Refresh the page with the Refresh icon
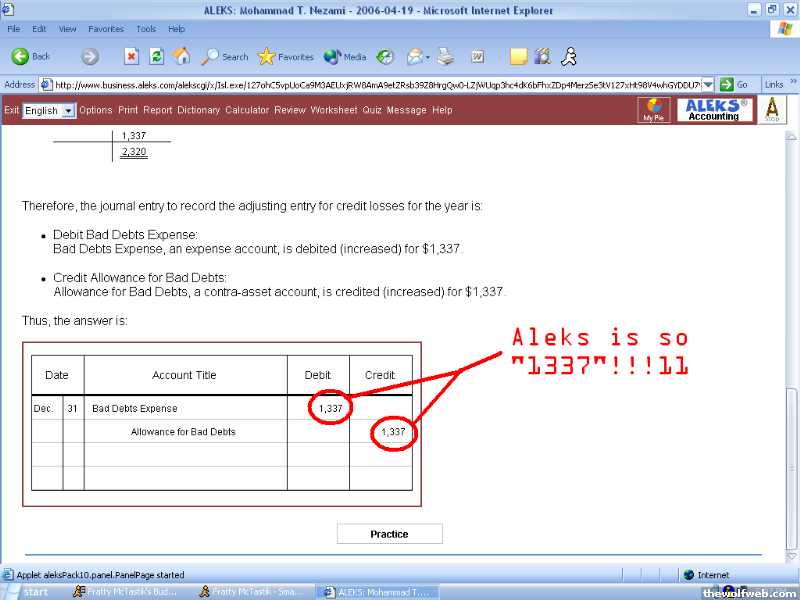 (156, 57)
